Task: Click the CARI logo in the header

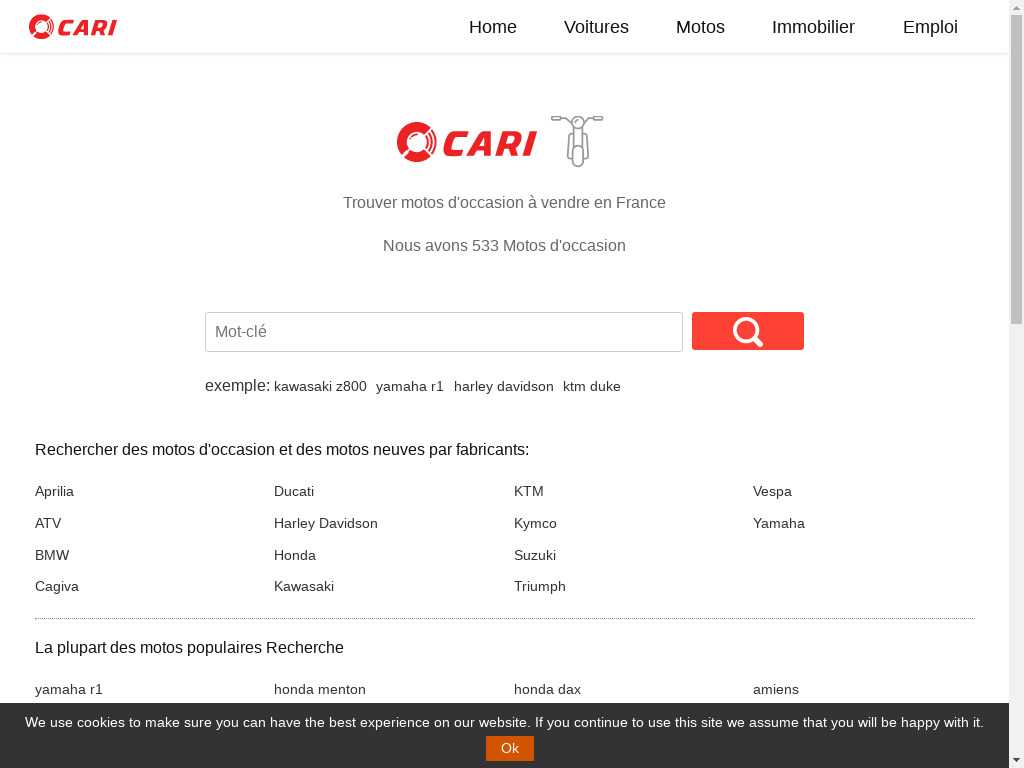Action: (x=72, y=27)
